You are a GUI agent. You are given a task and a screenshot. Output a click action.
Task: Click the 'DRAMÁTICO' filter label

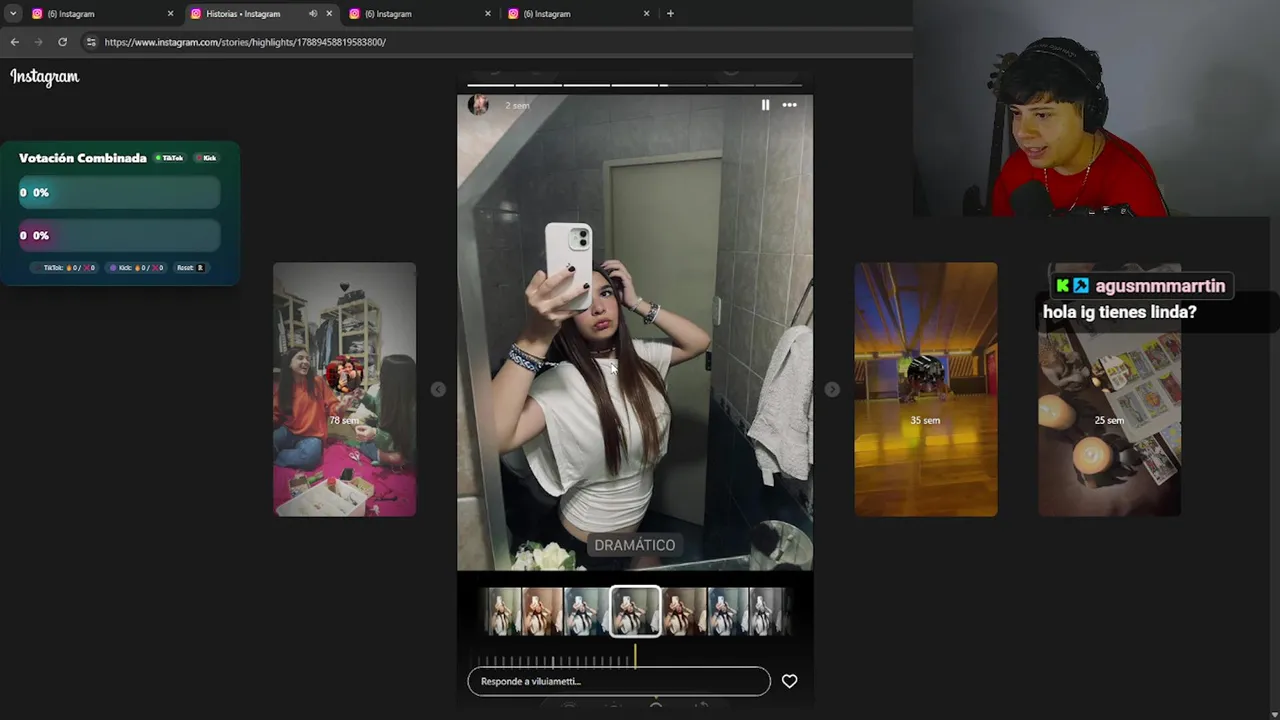(635, 545)
